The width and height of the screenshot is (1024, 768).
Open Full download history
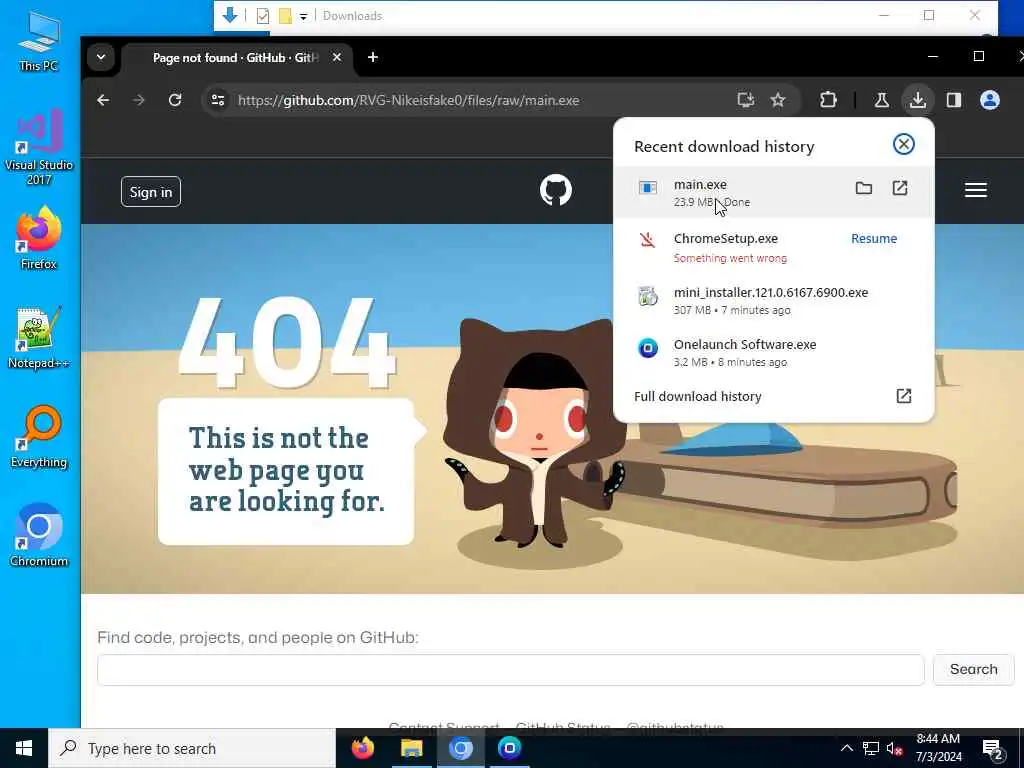point(773,396)
